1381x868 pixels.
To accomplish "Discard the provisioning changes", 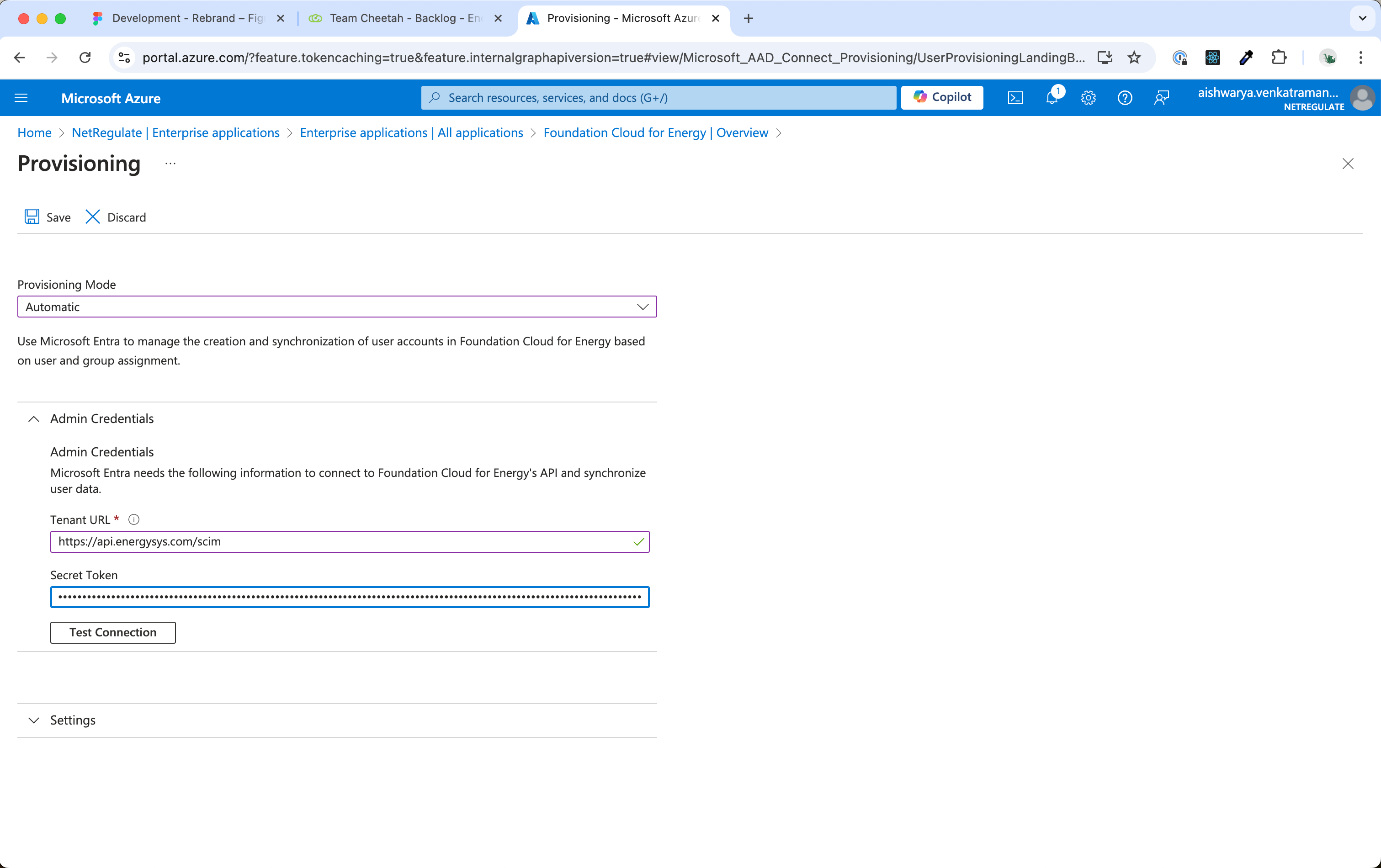I will pos(116,217).
